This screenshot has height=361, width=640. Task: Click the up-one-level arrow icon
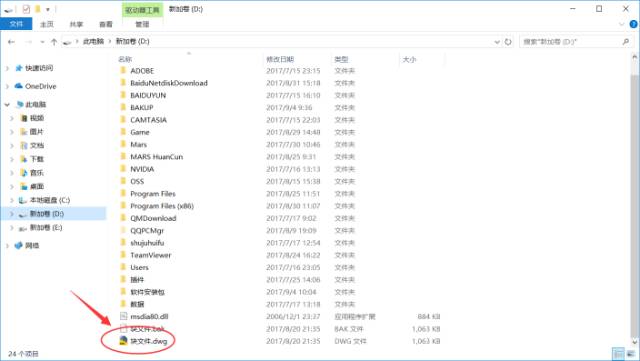point(54,42)
